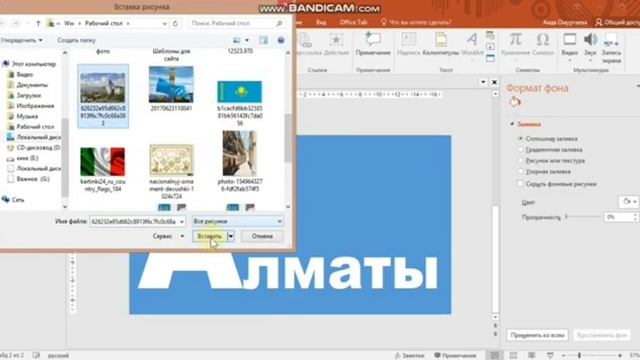Switch to slide sorter view icon
Screen dimensions: 640x360
click(x=513, y=356)
